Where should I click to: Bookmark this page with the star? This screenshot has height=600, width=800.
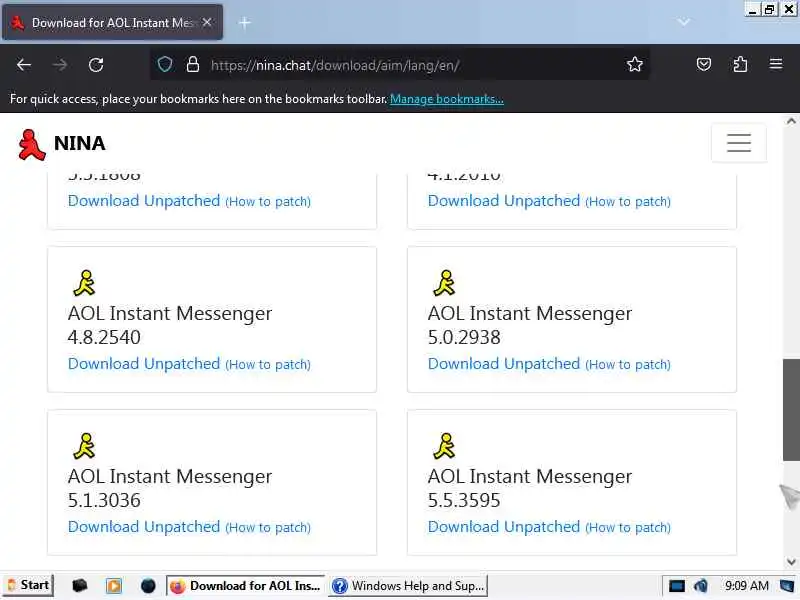click(x=635, y=65)
